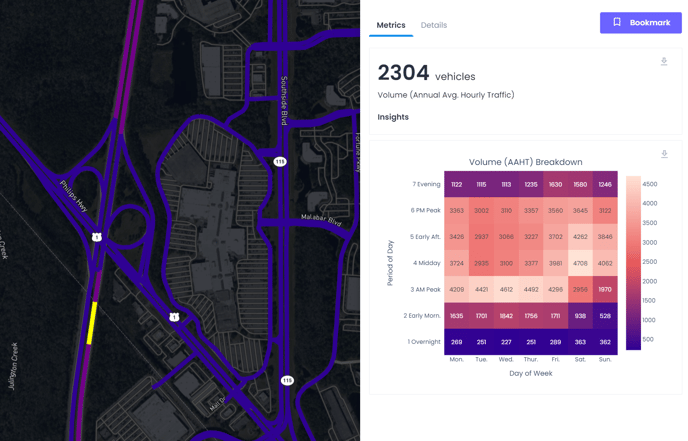Screen dimensions: 688x441
Task: Click the 1970 Sunday AM Peak cell
Action: coord(604,290)
